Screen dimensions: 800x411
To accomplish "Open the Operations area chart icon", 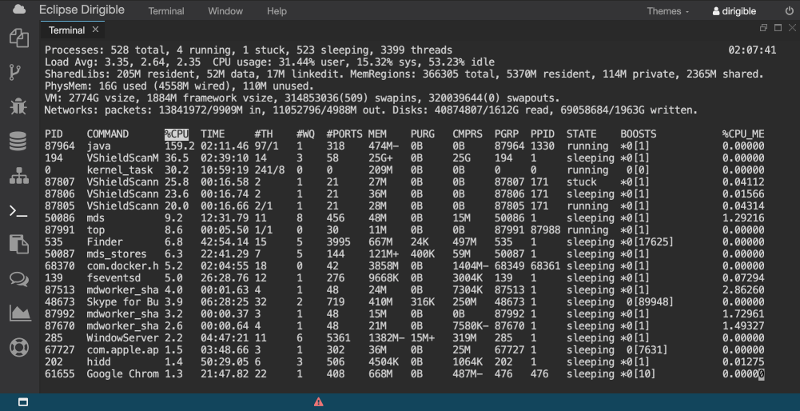I will 19,313.
